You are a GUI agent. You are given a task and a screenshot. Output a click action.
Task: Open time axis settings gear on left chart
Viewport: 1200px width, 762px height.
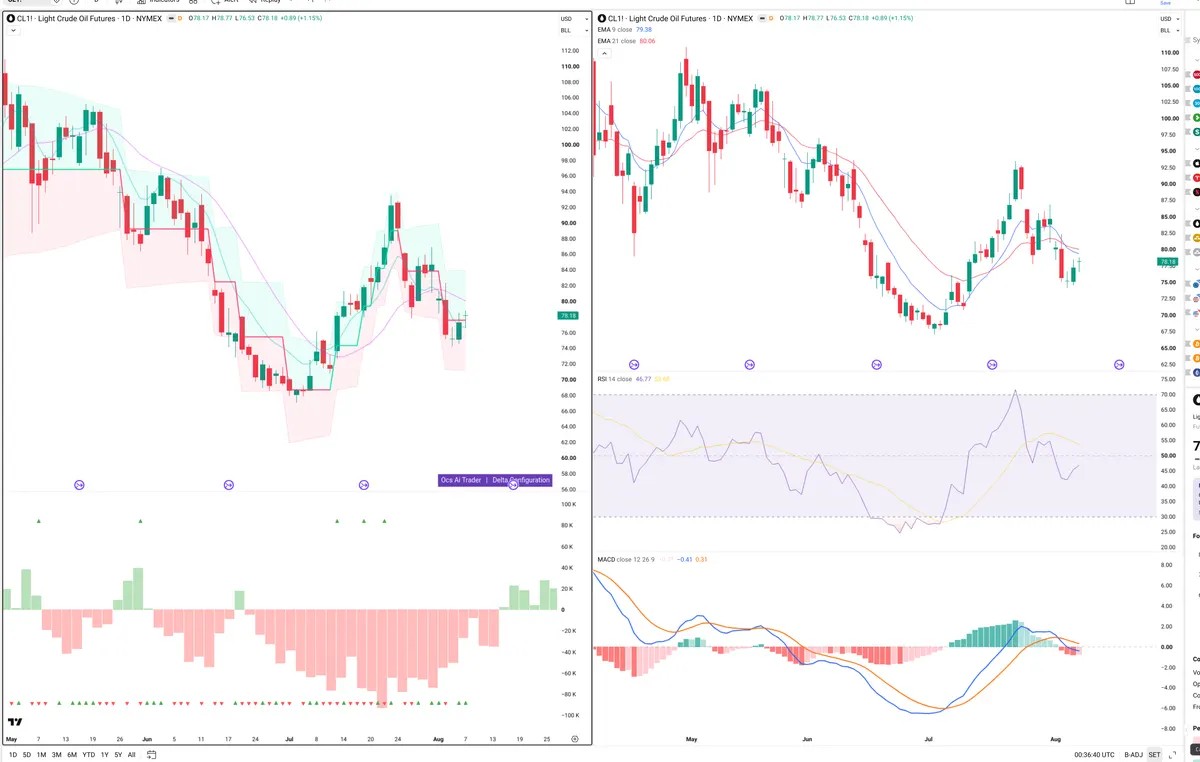pos(575,738)
